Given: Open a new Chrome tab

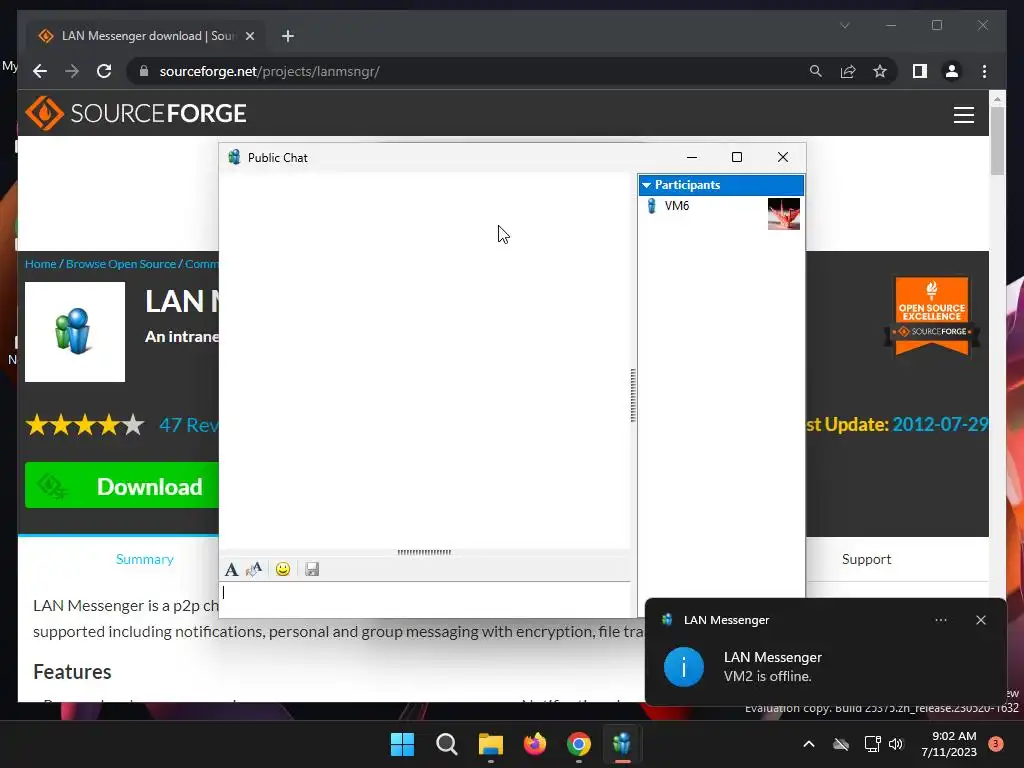Looking at the screenshot, I should click(288, 36).
